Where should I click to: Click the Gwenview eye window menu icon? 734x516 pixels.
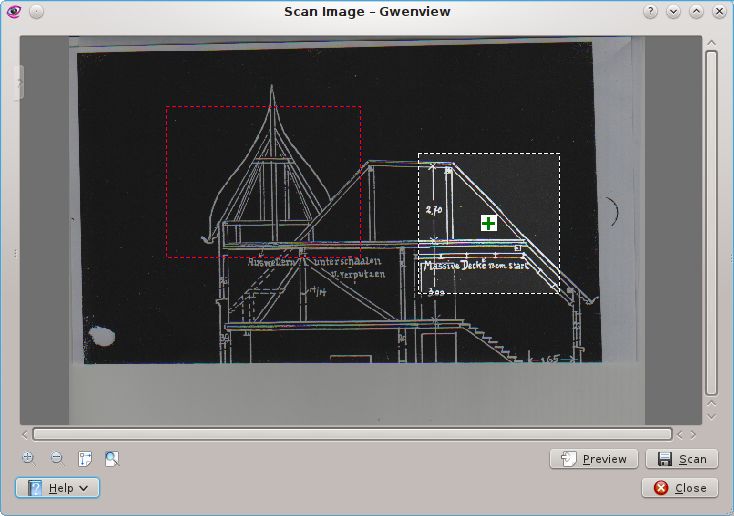pyautogui.click(x=14, y=11)
